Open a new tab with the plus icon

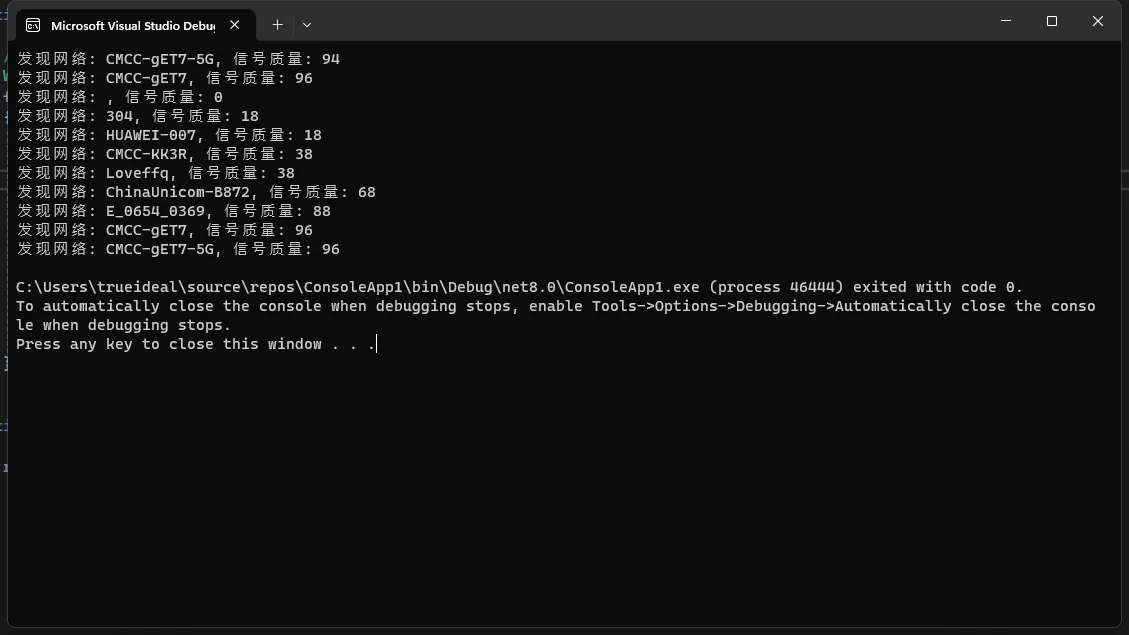pos(277,24)
